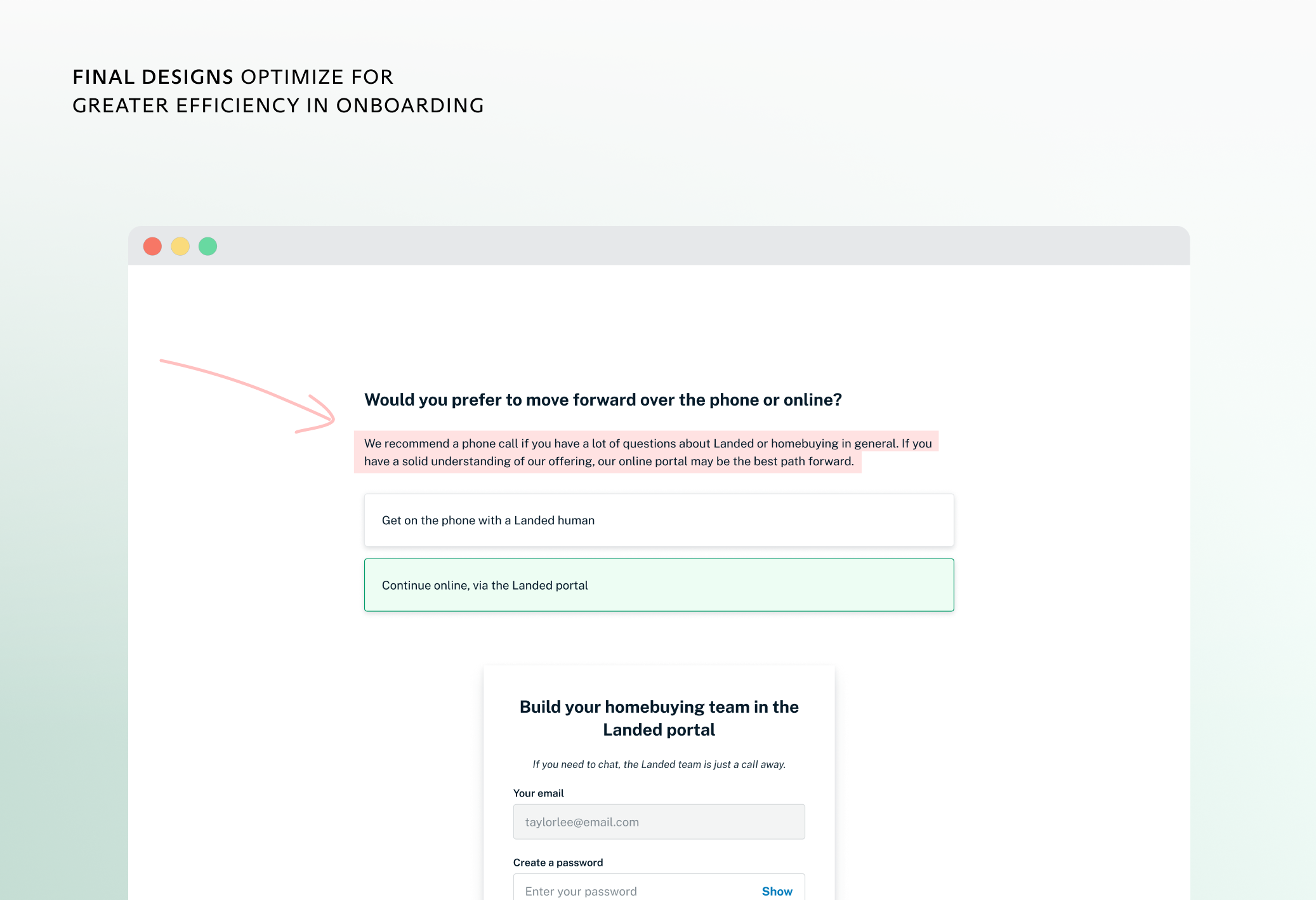The height and width of the screenshot is (900, 1316).
Task: Click 'GREATER EFFICIENCY IN ONBOARDING' title line
Action: [x=279, y=105]
